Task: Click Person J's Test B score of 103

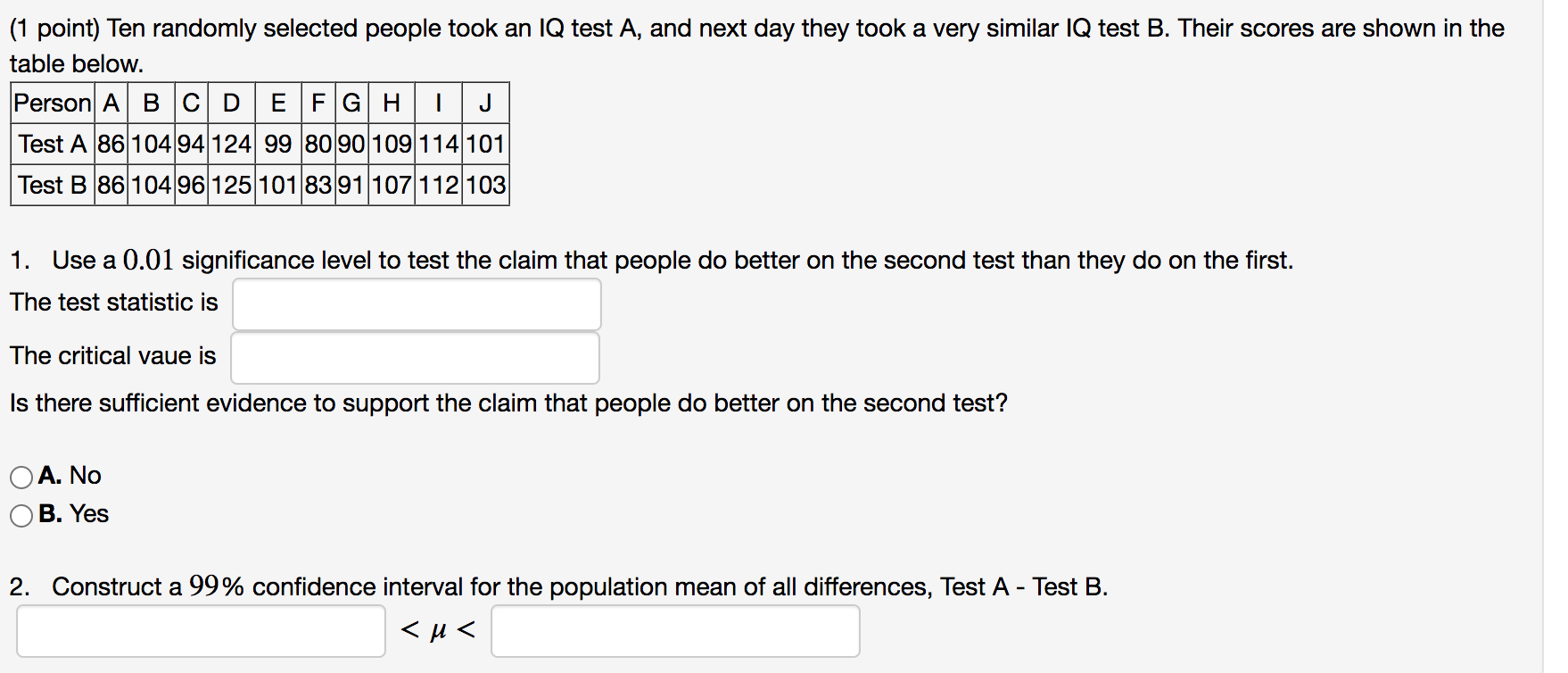Action: 486,186
